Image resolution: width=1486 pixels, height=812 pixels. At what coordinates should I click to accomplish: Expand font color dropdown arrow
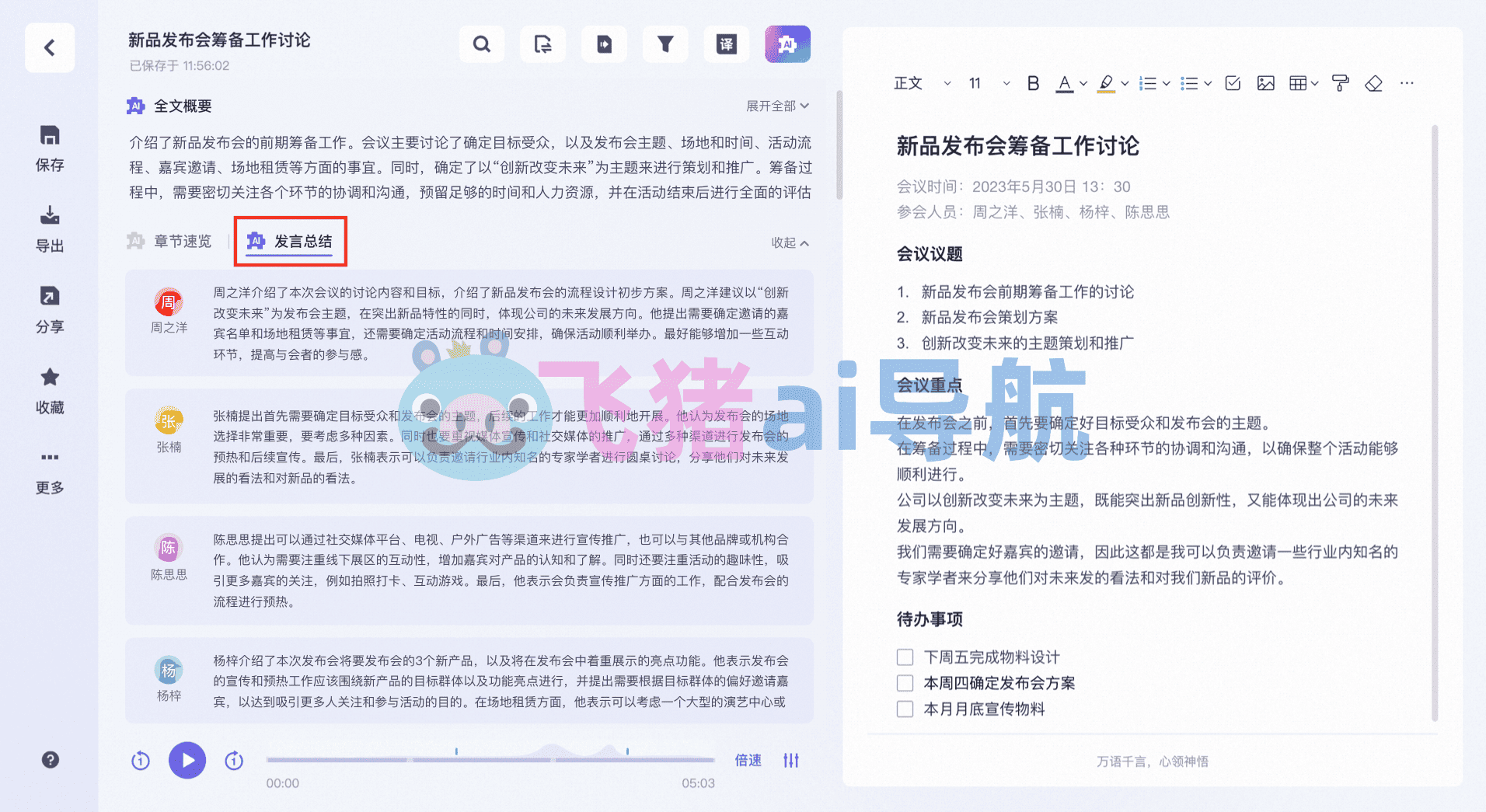click(1083, 83)
